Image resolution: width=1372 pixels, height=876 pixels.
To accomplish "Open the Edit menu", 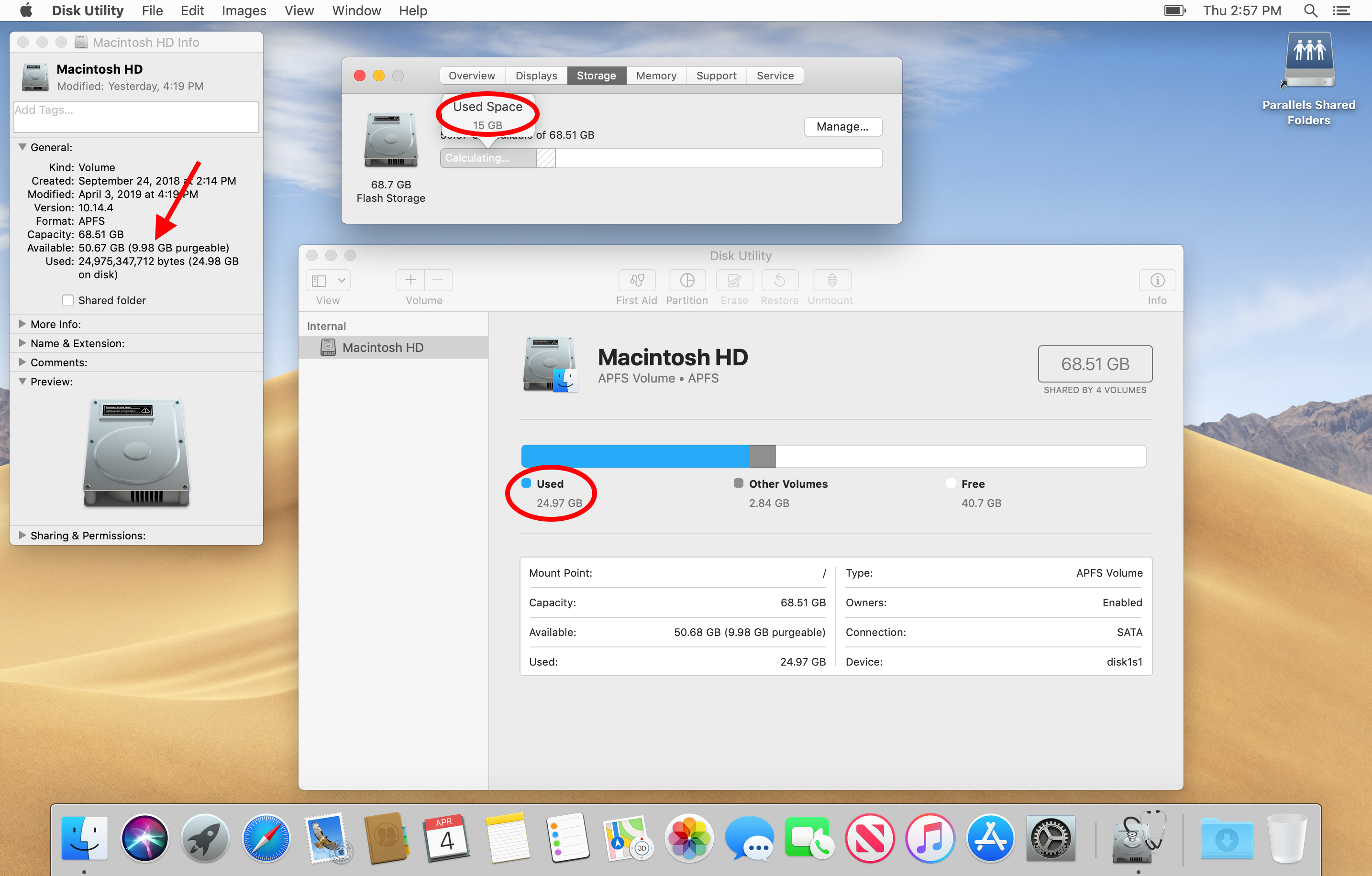I will pyautogui.click(x=192, y=11).
